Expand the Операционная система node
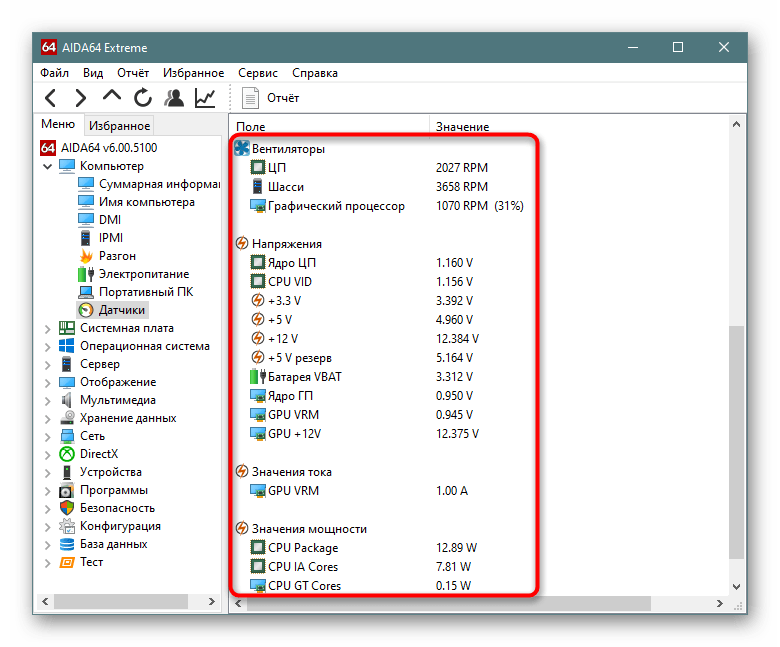 47,347
